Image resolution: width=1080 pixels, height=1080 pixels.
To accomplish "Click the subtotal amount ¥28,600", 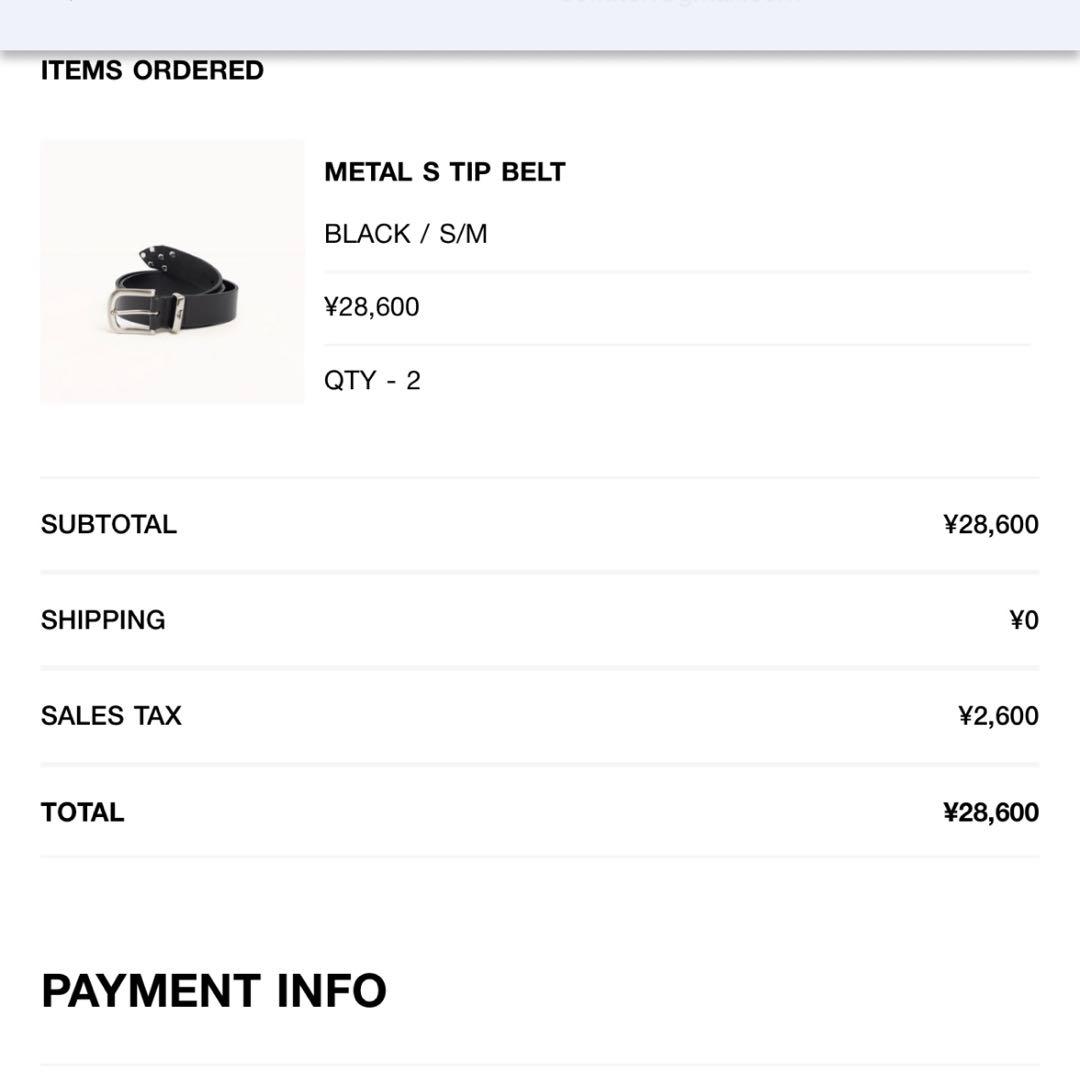I will click(990, 525).
